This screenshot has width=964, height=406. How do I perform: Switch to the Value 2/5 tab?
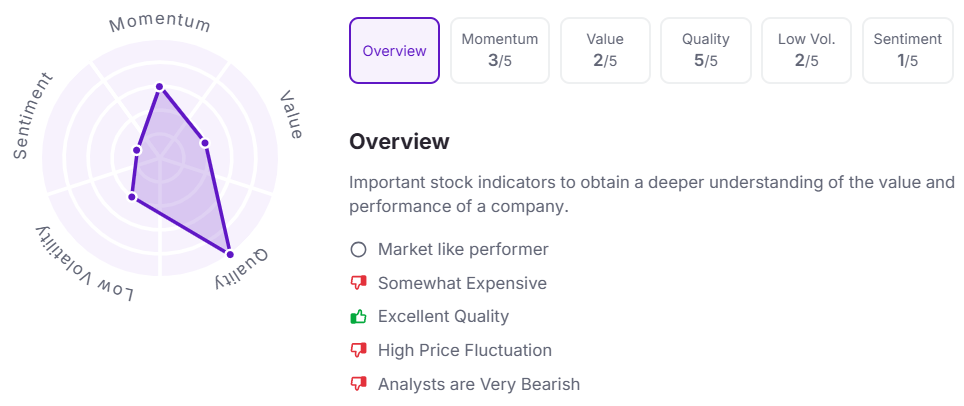click(605, 50)
